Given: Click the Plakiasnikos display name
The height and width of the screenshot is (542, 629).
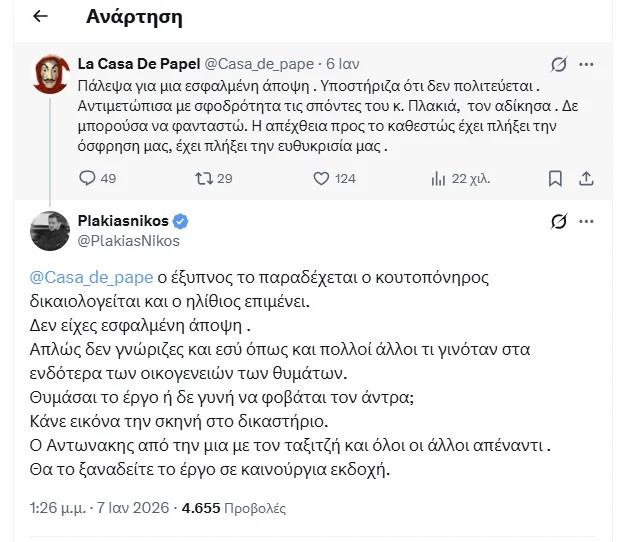Looking at the screenshot, I should pyautogui.click(x=123, y=221).
